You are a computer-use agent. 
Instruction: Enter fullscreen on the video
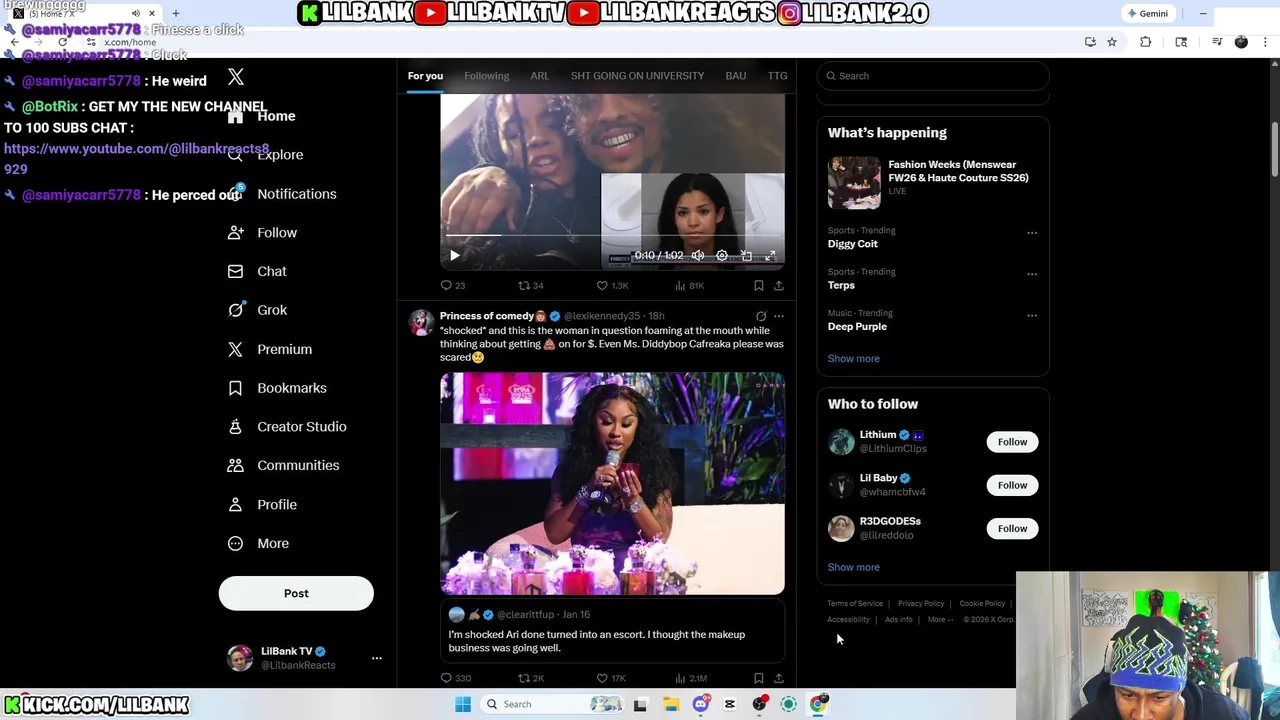(770, 255)
